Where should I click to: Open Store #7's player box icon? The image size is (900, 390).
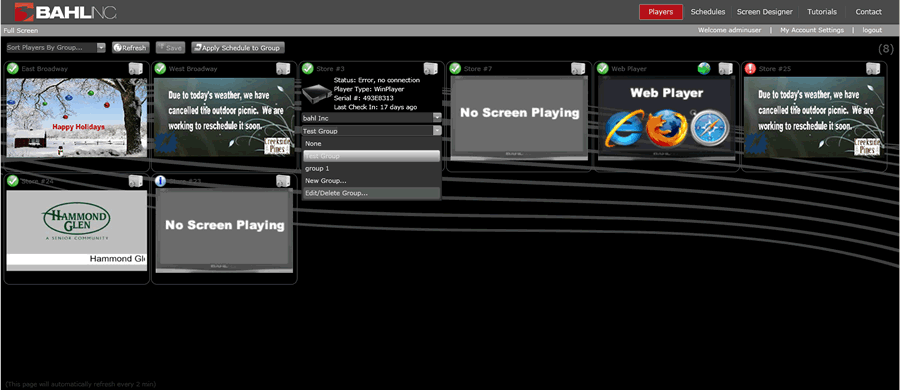[x=578, y=69]
